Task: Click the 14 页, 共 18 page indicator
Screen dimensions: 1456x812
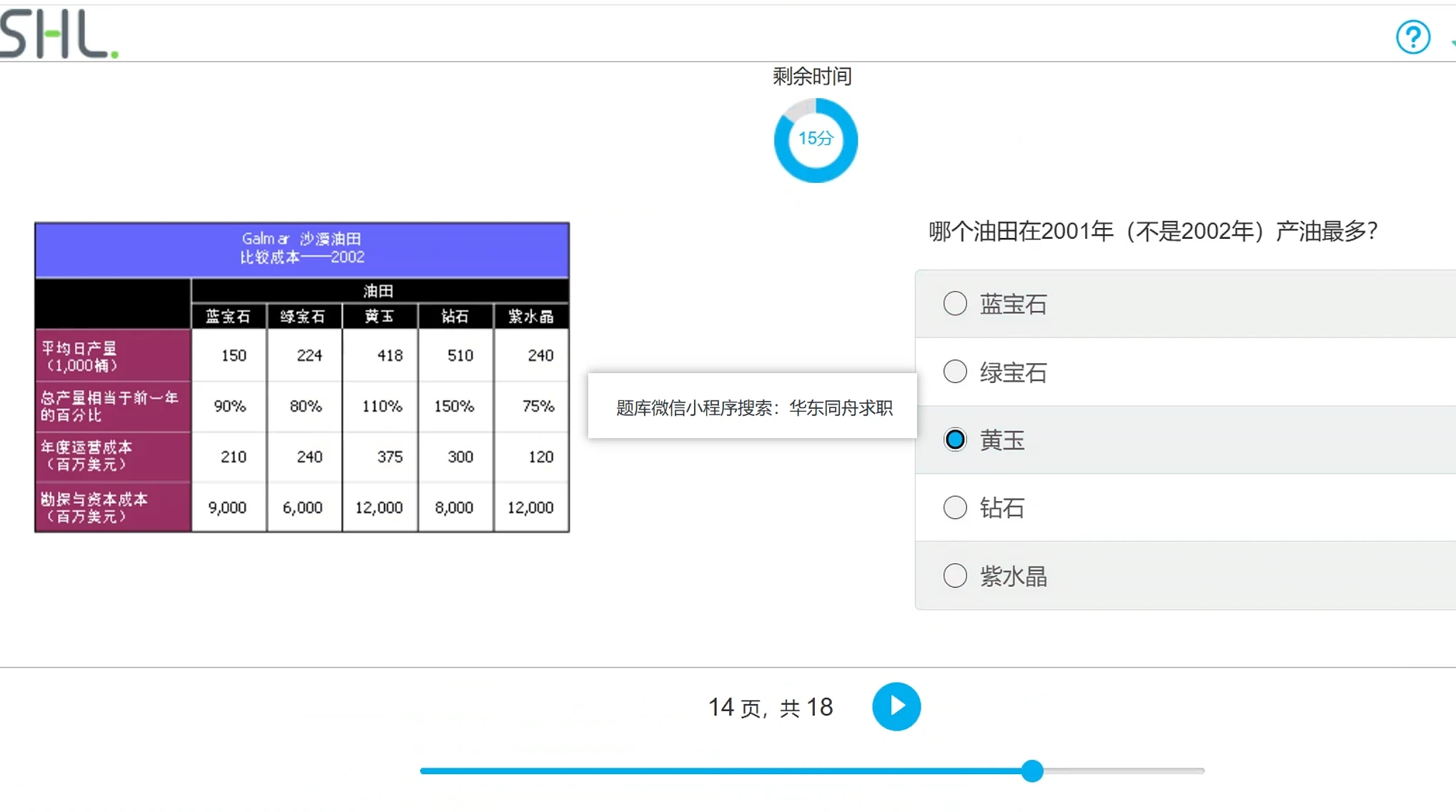Action: tap(770, 707)
